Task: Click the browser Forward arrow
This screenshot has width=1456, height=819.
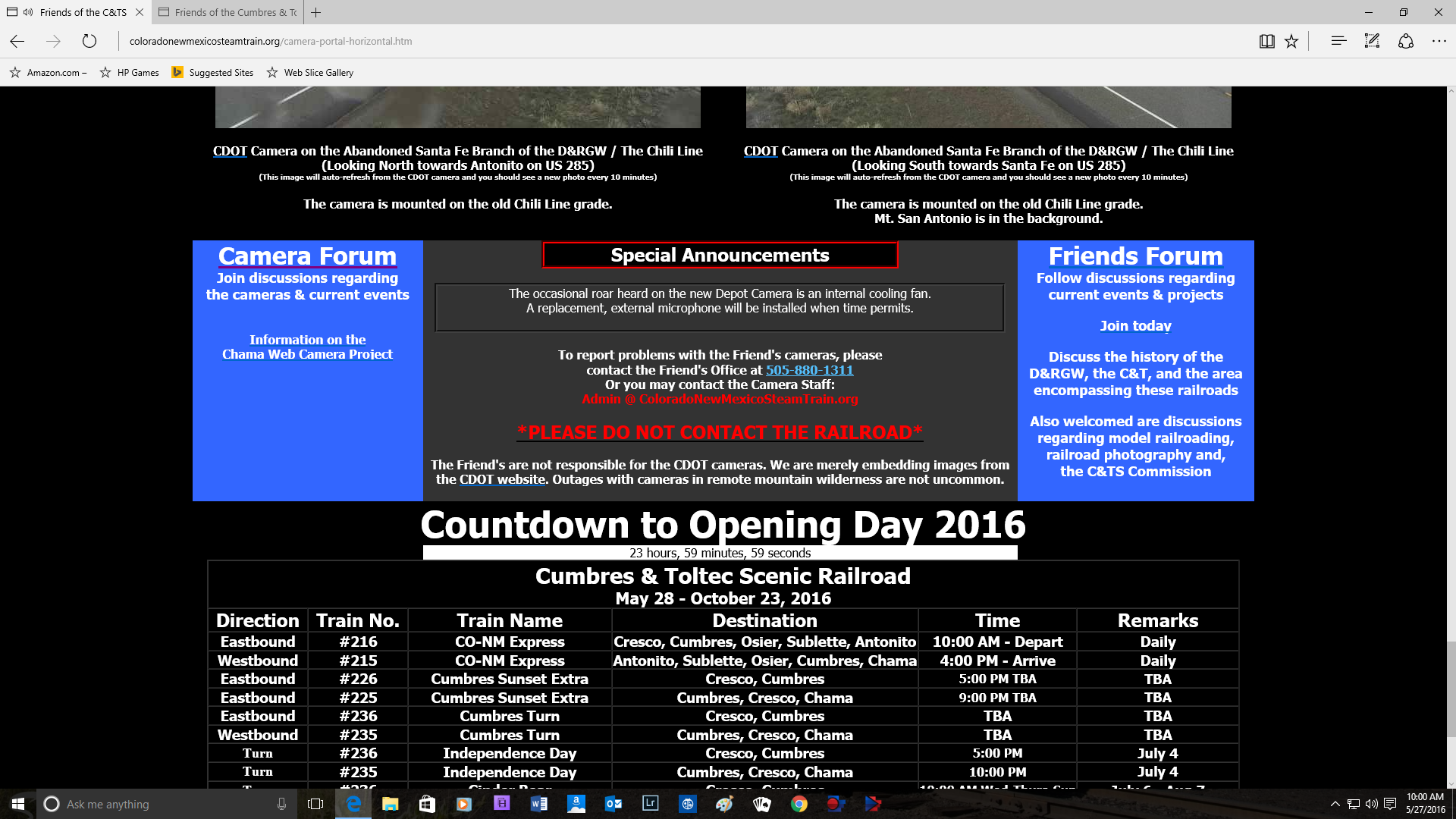Action: 53,41
